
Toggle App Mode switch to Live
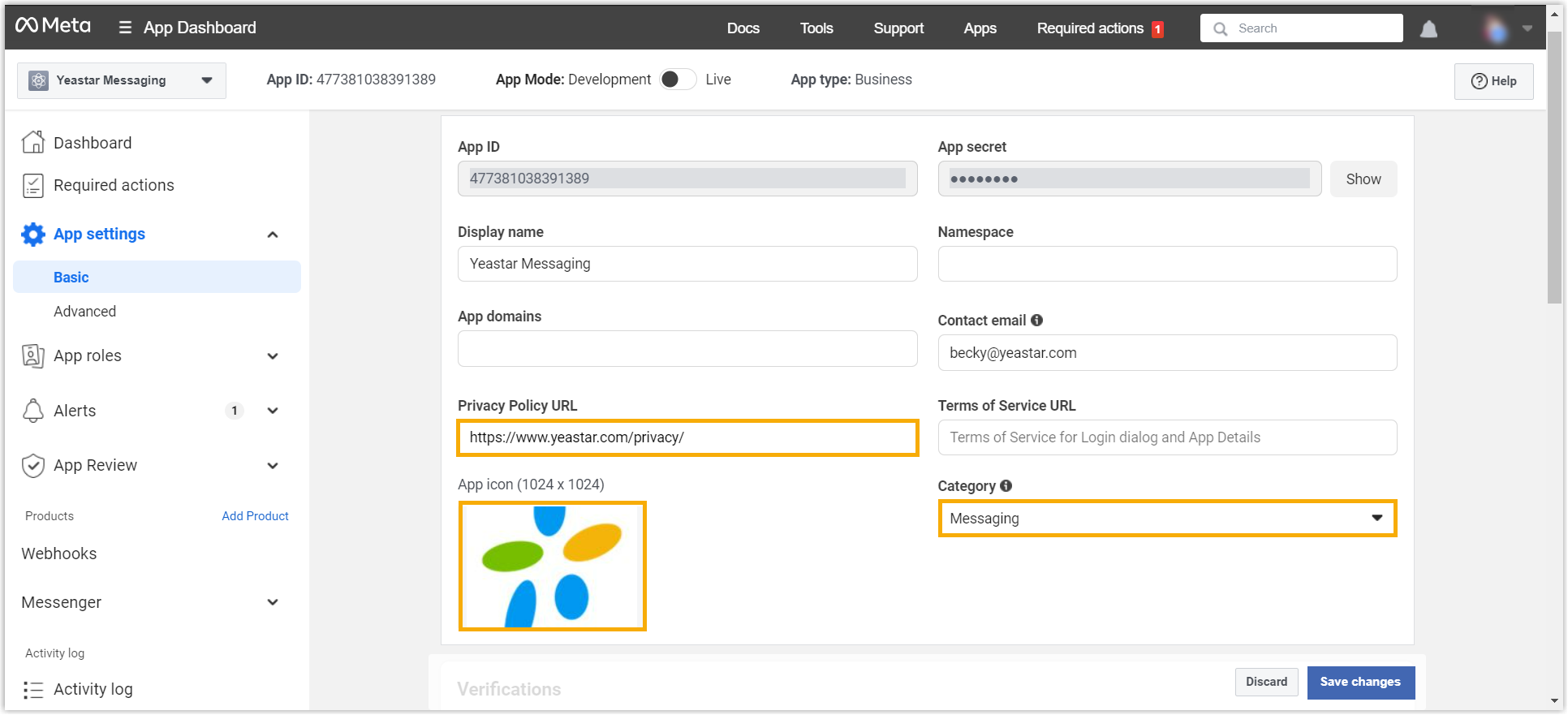click(678, 80)
